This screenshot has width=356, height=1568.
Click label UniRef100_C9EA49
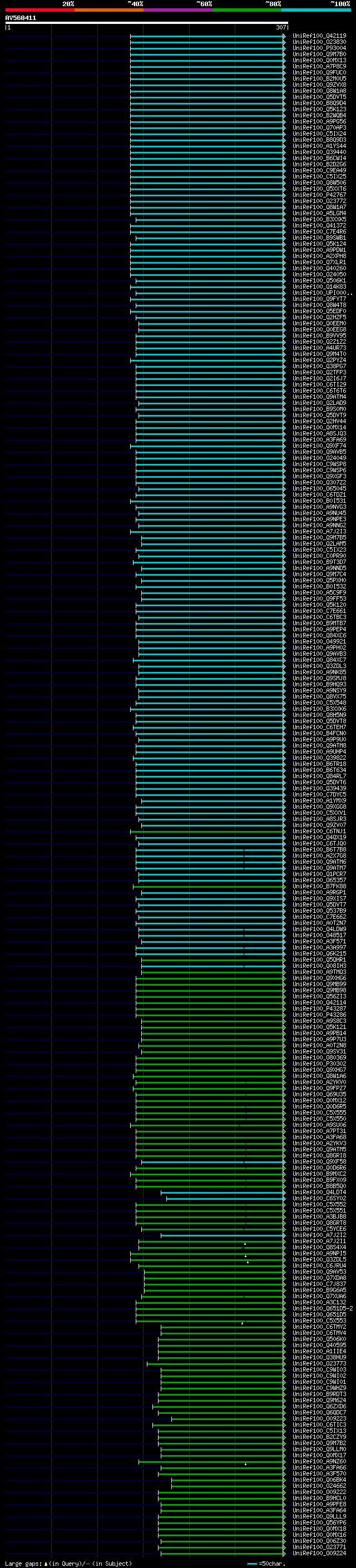[319, 170]
